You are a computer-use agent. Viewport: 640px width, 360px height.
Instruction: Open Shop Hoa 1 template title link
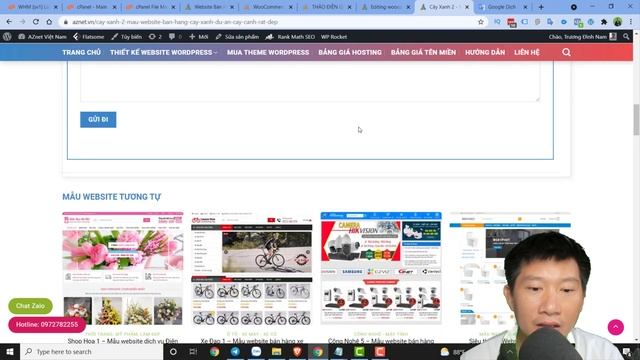123,341
